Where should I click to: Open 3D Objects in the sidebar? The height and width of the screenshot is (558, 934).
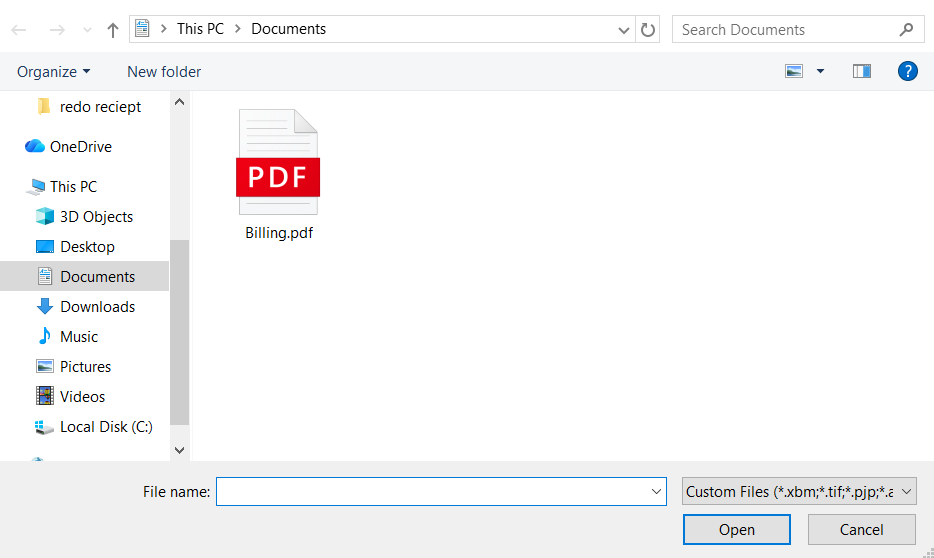pos(96,217)
